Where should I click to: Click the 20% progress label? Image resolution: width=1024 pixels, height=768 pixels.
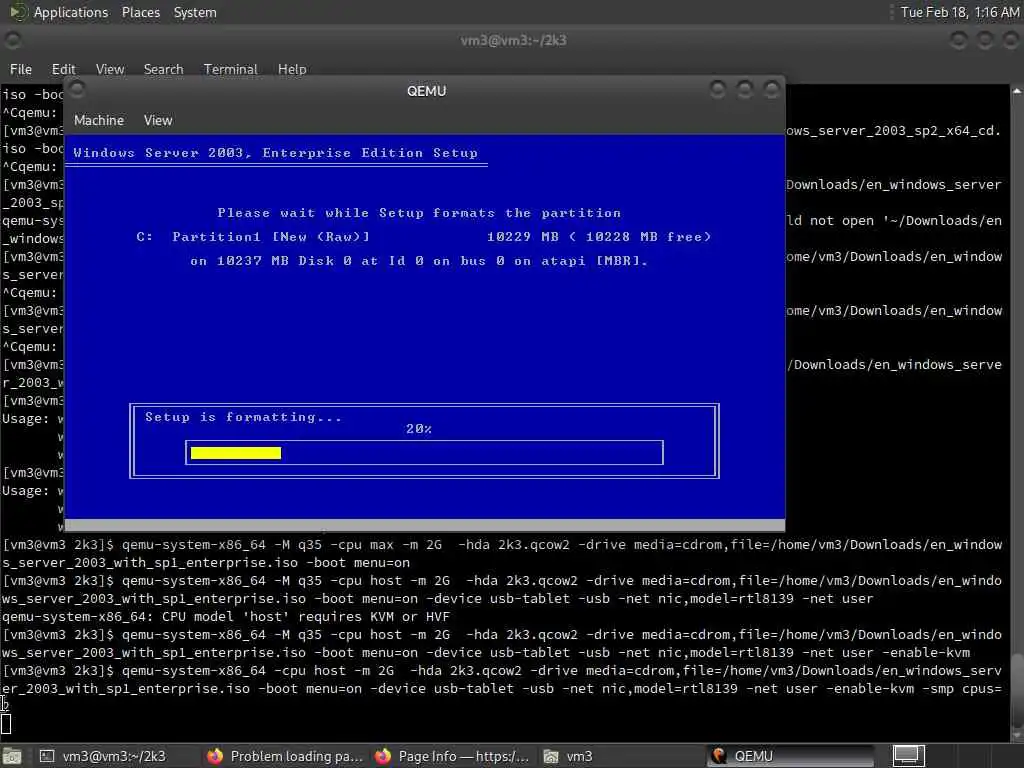[419, 428]
